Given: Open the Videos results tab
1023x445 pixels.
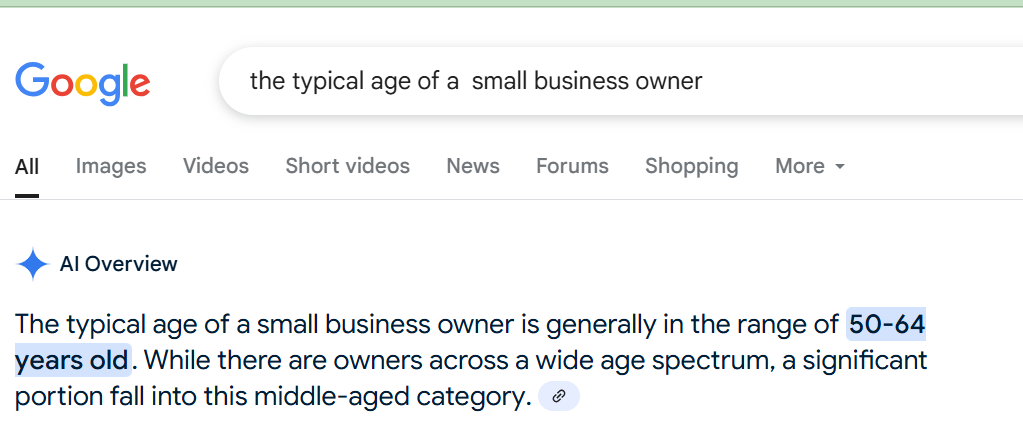Looking at the screenshot, I should pyautogui.click(x=216, y=166).
